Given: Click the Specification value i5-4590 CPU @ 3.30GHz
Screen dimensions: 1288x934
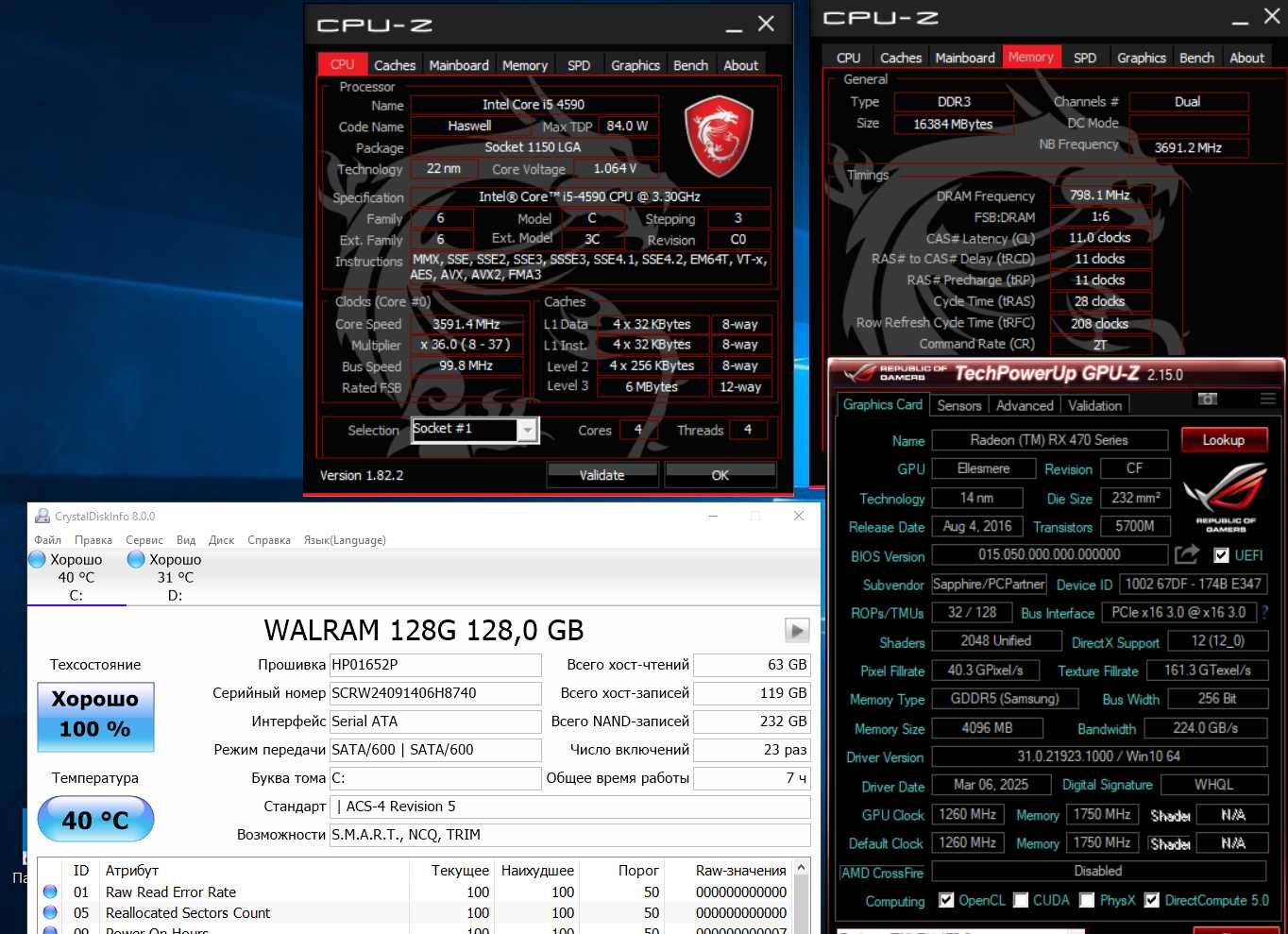Looking at the screenshot, I should point(590,197).
